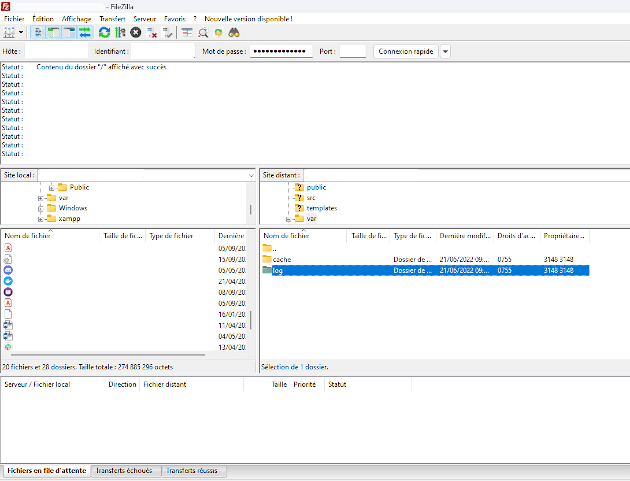Click the process transfer queue icon
630x481 pixels.
[120, 33]
